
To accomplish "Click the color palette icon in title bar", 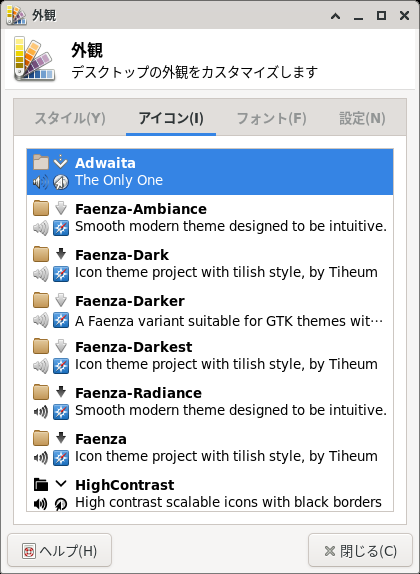I will click(16, 16).
